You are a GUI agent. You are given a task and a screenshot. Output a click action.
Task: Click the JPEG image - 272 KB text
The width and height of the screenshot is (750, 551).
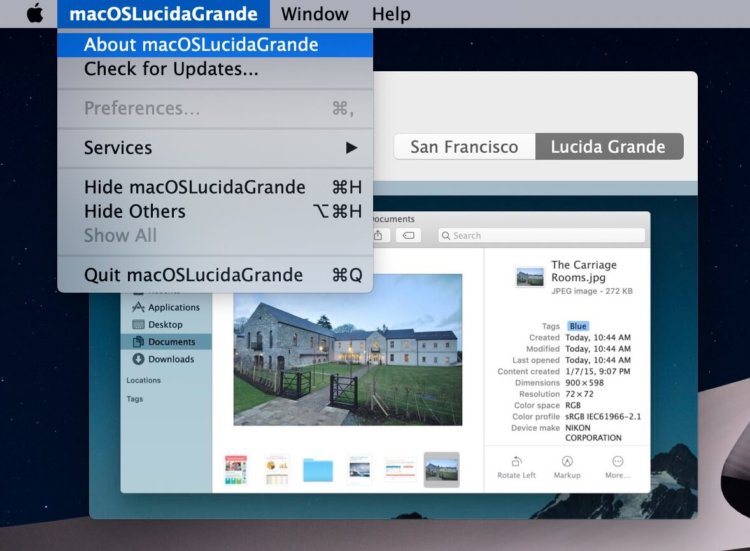click(592, 291)
